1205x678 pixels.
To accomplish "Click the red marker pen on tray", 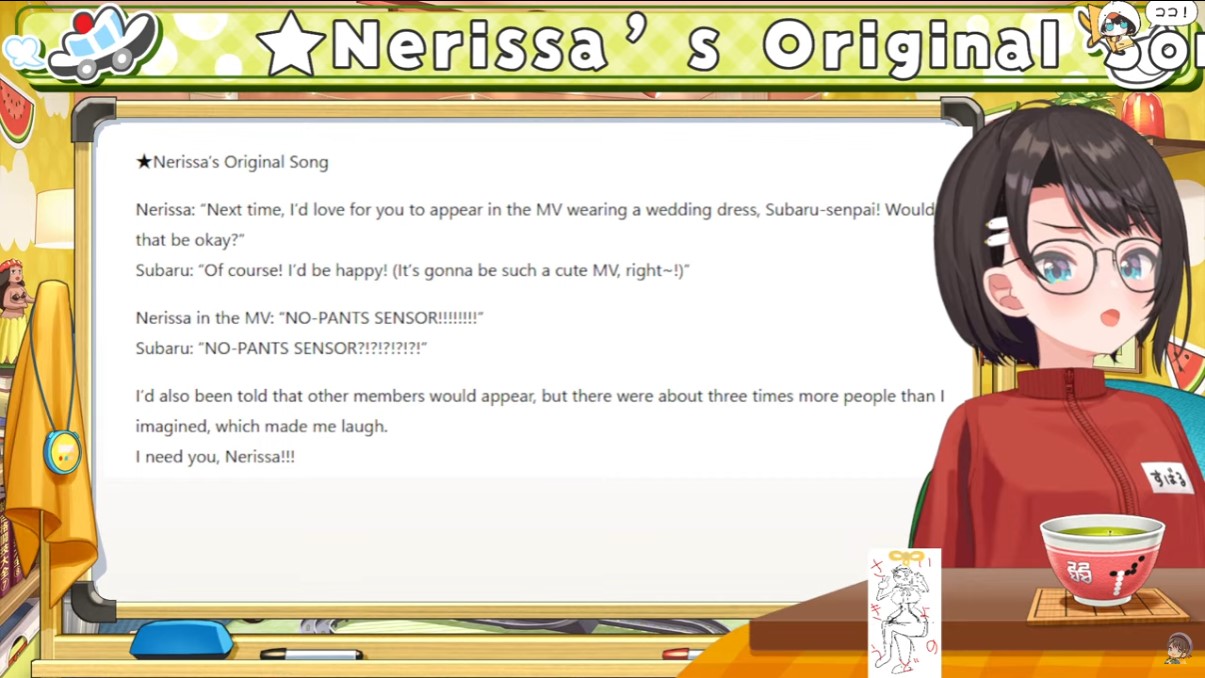I will tap(683, 654).
